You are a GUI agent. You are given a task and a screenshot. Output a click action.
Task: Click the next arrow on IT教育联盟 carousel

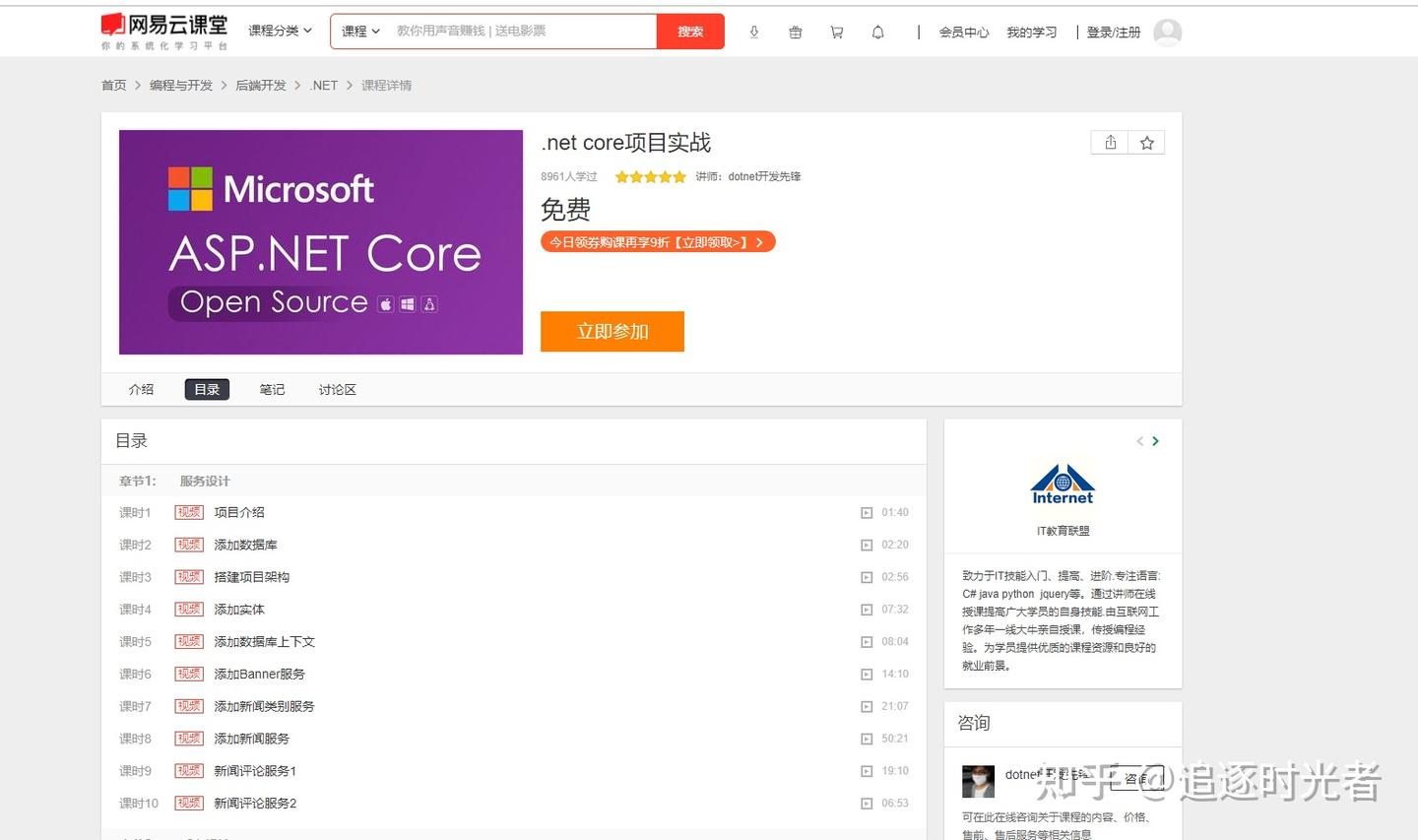[1156, 441]
